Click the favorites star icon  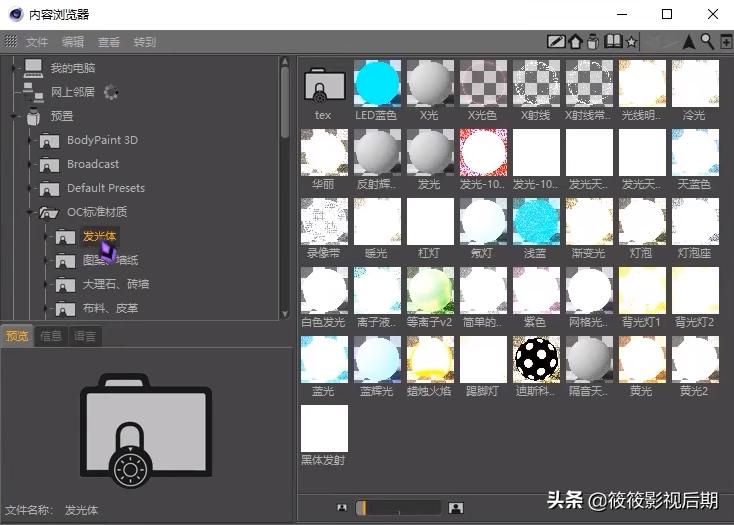[631, 42]
